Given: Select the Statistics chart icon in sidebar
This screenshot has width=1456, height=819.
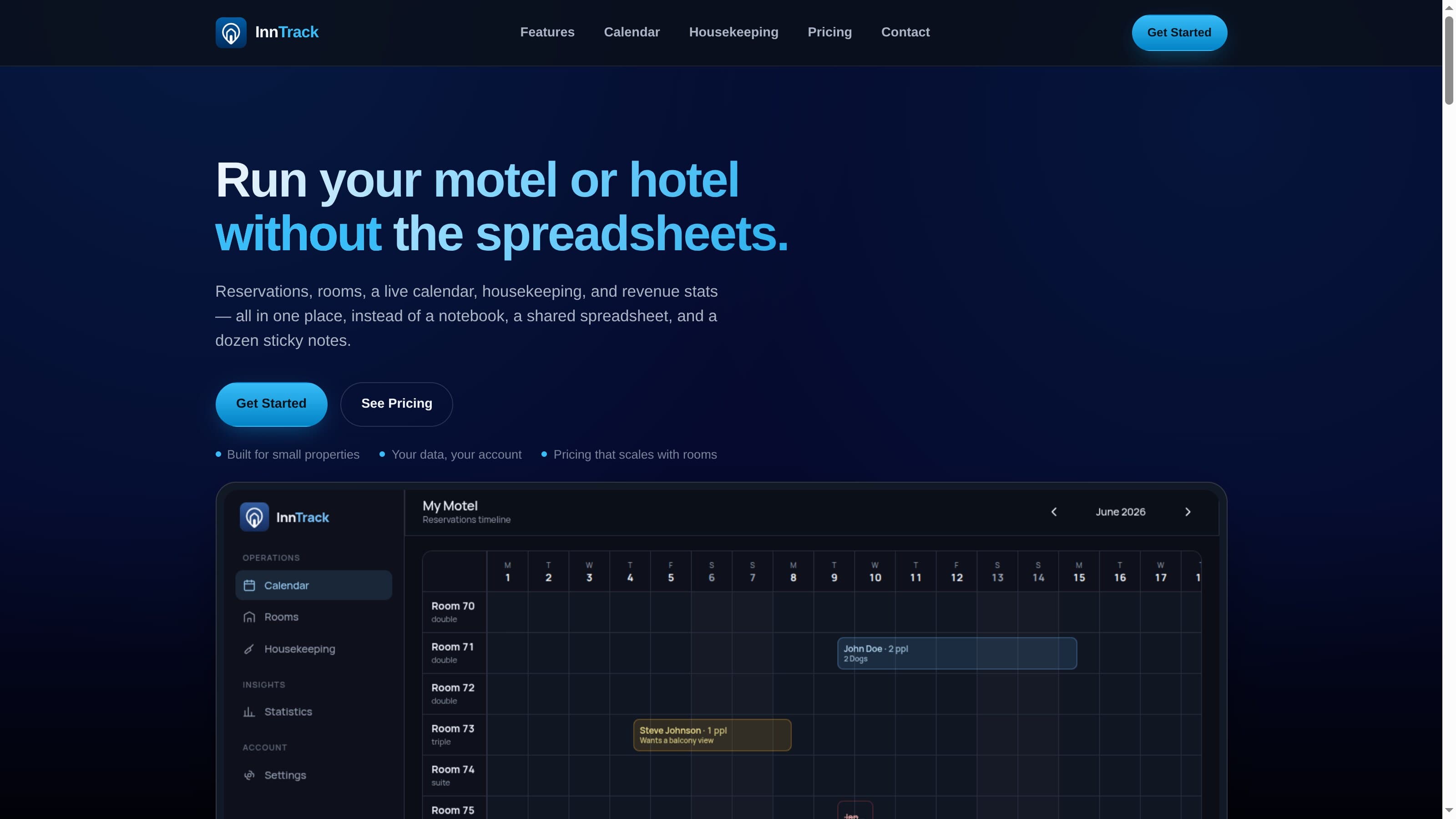Looking at the screenshot, I should (249, 712).
